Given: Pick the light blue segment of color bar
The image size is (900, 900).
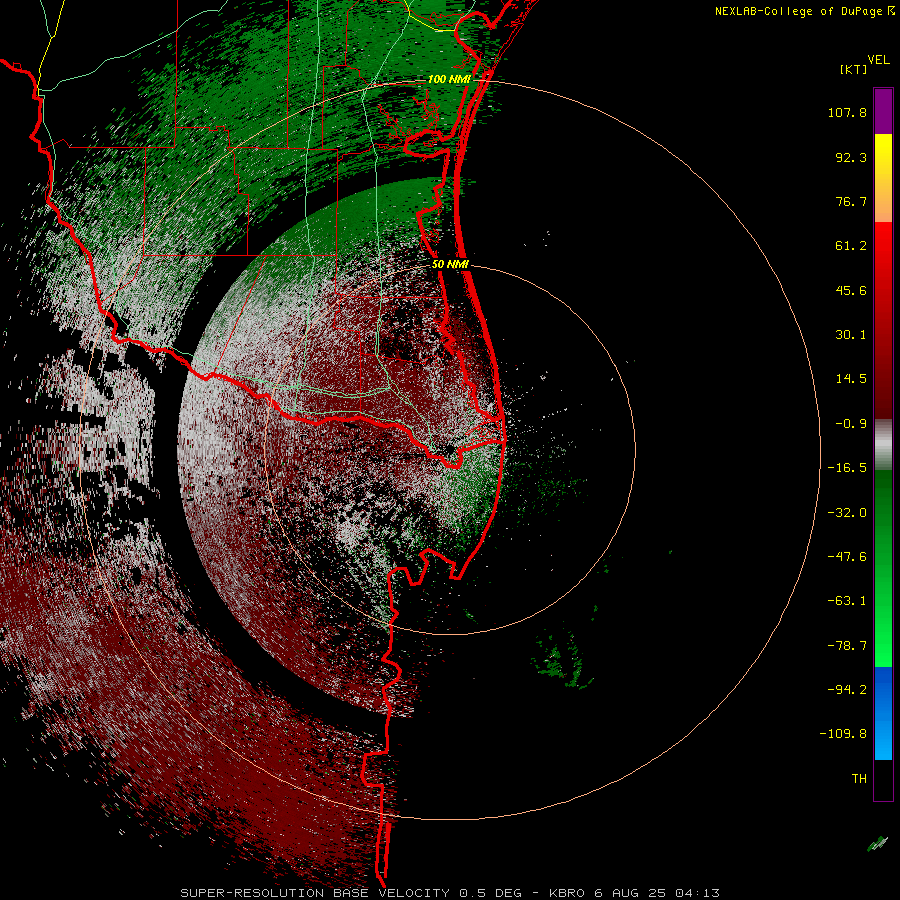Looking at the screenshot, I should coord(883,743).
